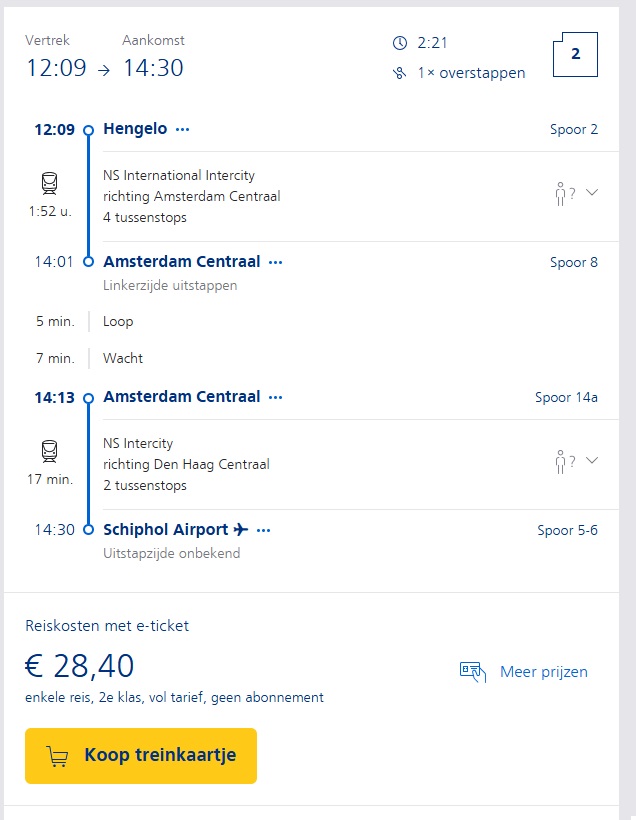Viewport: 636px width, 820px height.
Task: Click the three-dot menu next to Schiphol Airport
Action: (x=264, y=530)
